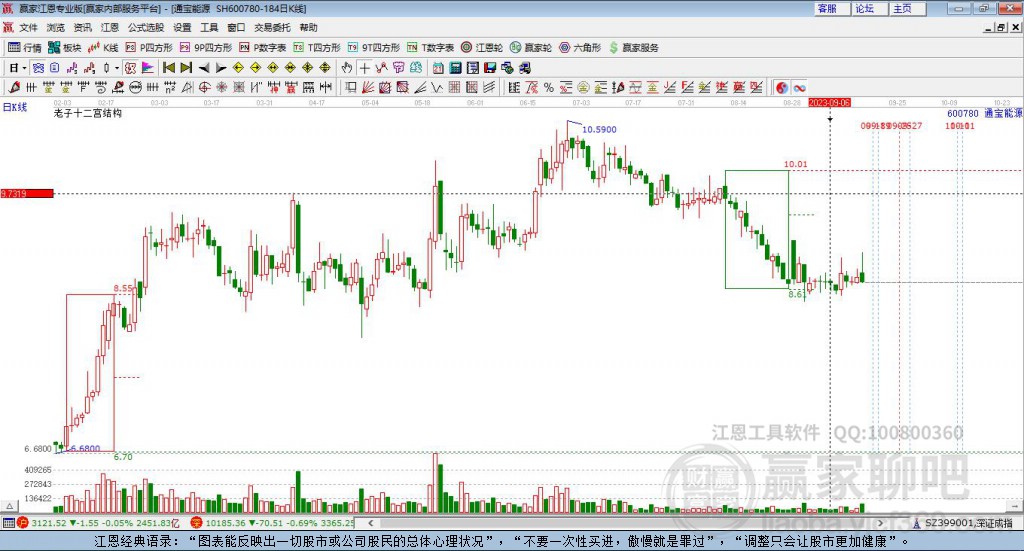Click the save floppy disk icon
Viewport: 1024px width, 551px height.
(x=490, y=68)
